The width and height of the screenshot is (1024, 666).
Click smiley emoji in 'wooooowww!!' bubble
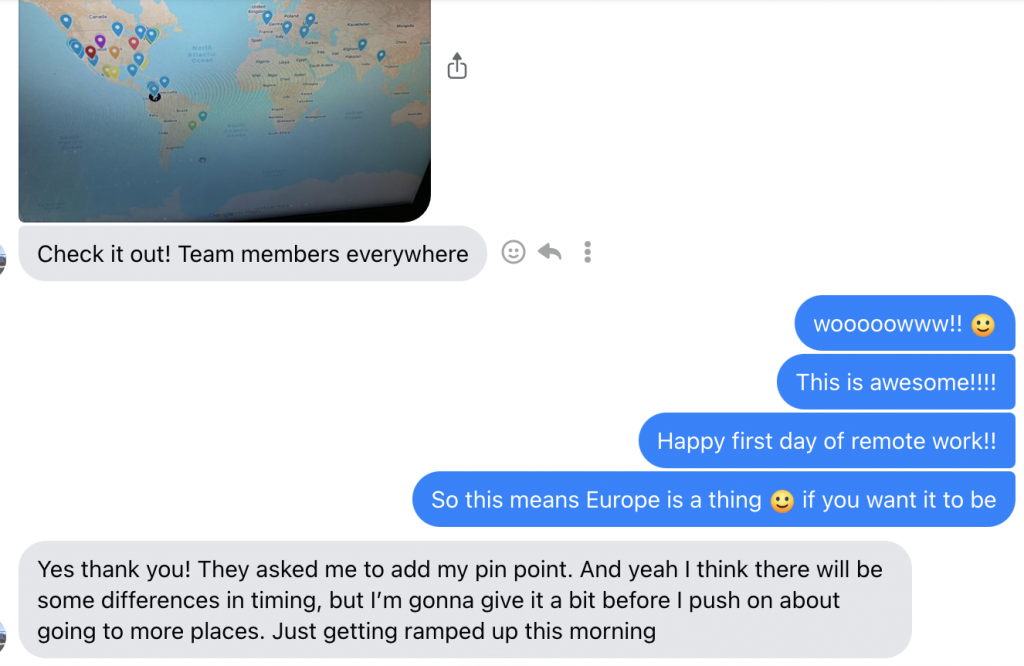(x=983, y=325)
